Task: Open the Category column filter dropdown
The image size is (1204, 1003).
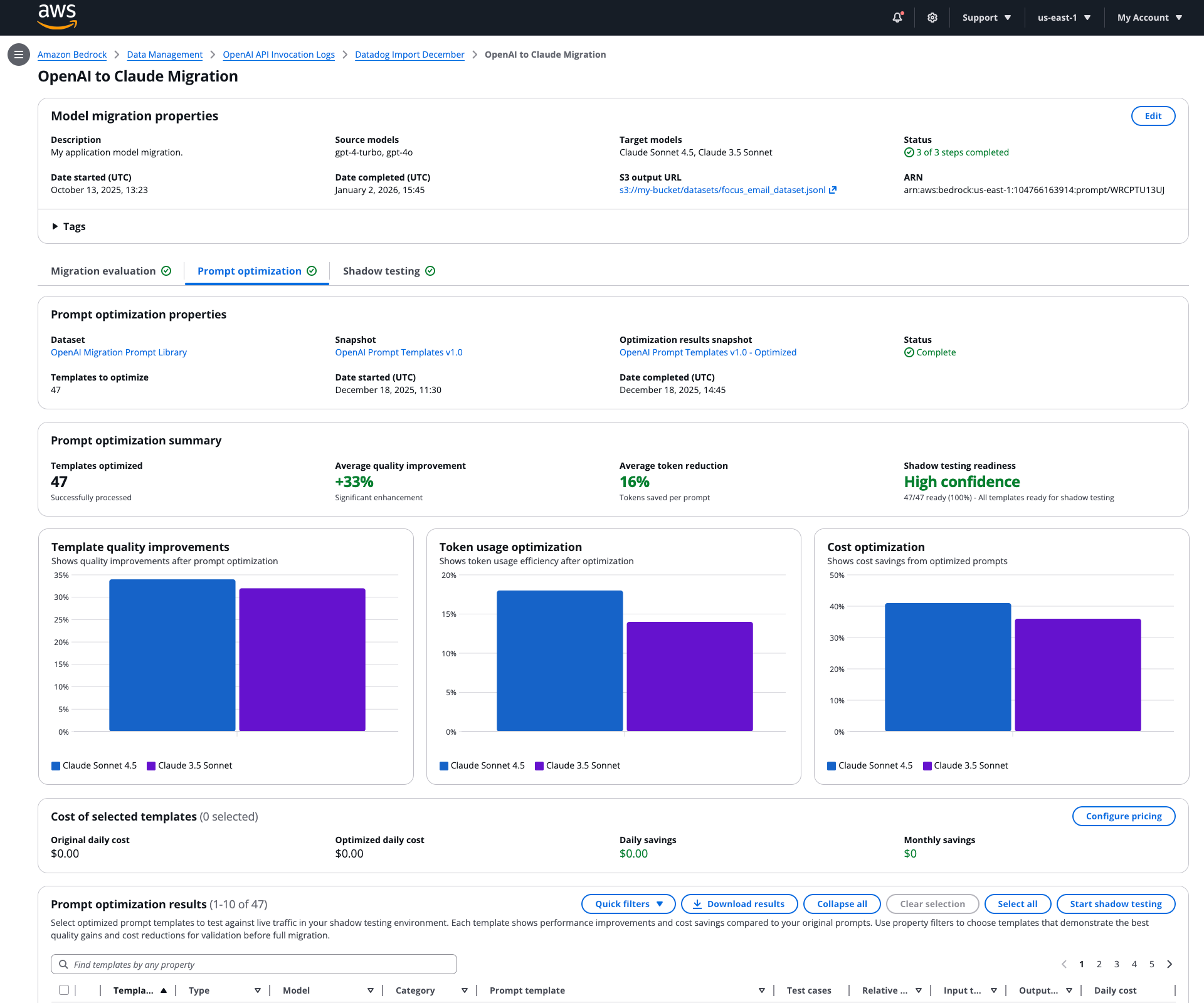Action: (465, 990)
